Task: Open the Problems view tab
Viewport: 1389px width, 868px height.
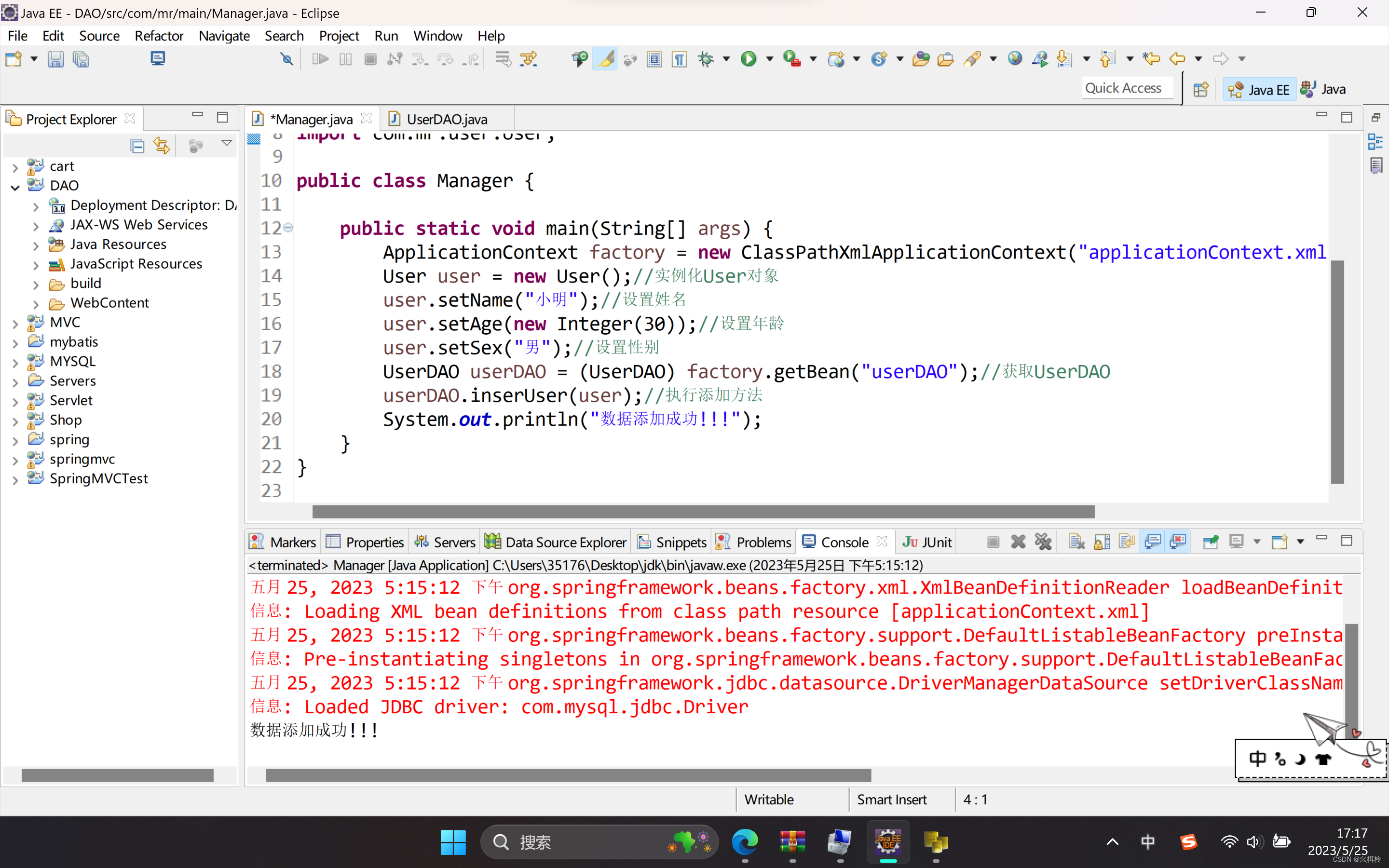Action: 763,542
